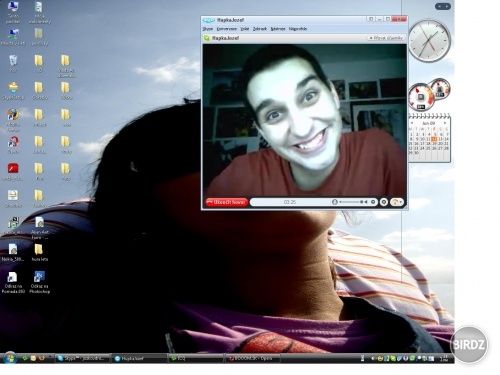Click the CPU meter gadget
Screen dimensions: 500x375
click(x=429, y=94)
